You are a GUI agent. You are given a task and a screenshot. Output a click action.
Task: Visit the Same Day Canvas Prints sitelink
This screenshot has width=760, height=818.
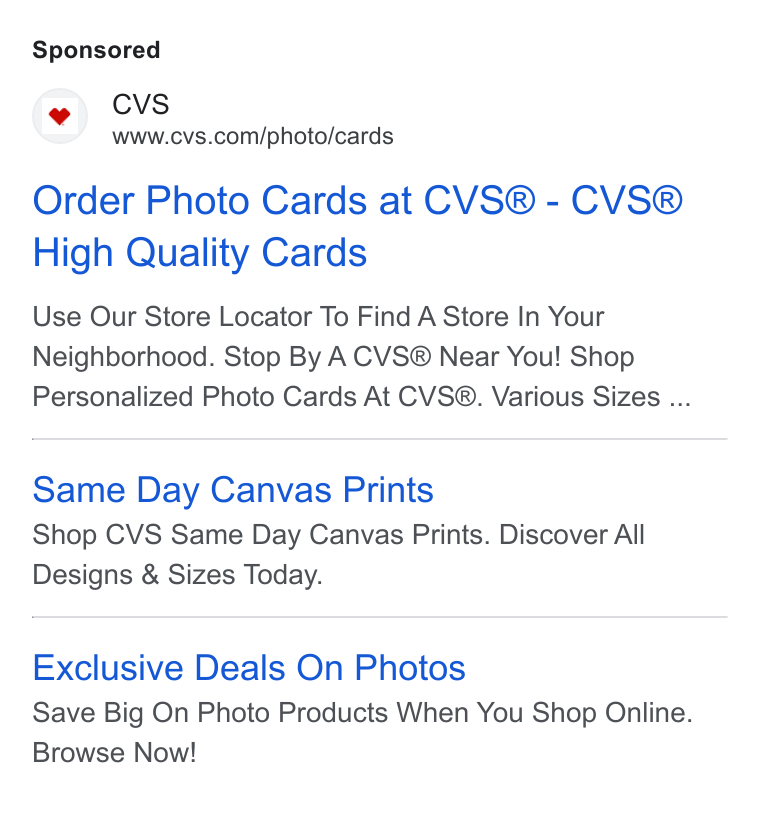click(233, 490)
